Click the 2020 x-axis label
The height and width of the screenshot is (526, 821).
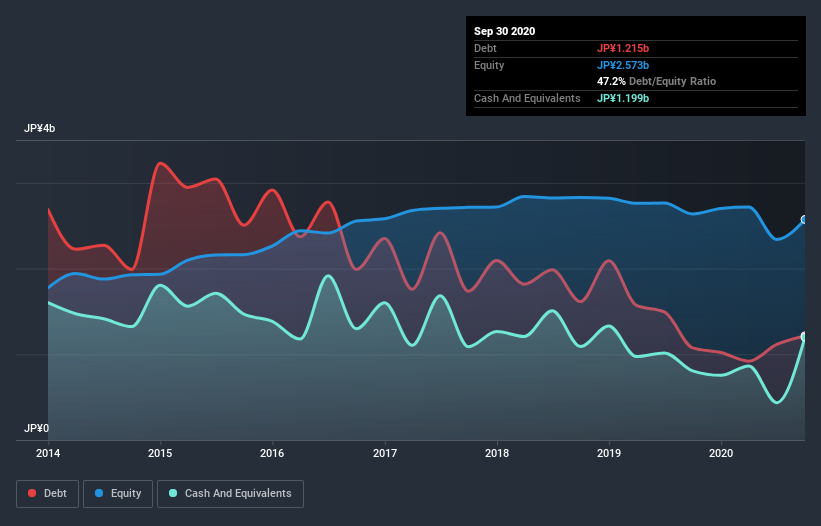(x=720, y=453)
